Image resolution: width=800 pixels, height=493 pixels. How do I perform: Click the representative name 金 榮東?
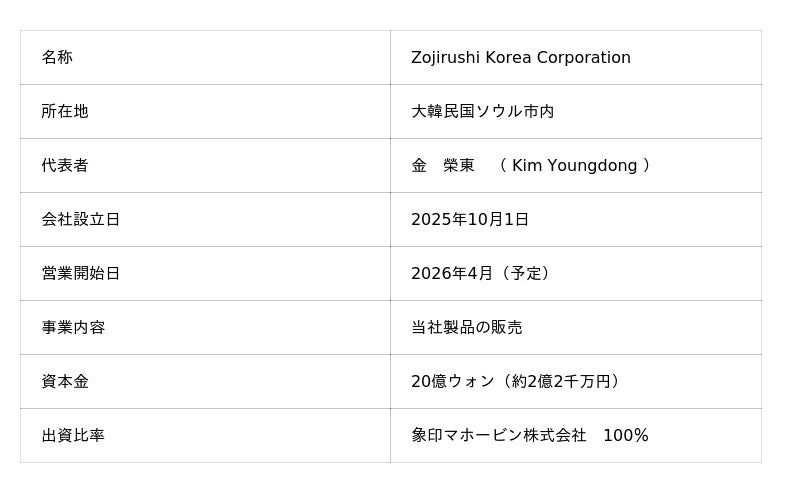coord(443,166)
